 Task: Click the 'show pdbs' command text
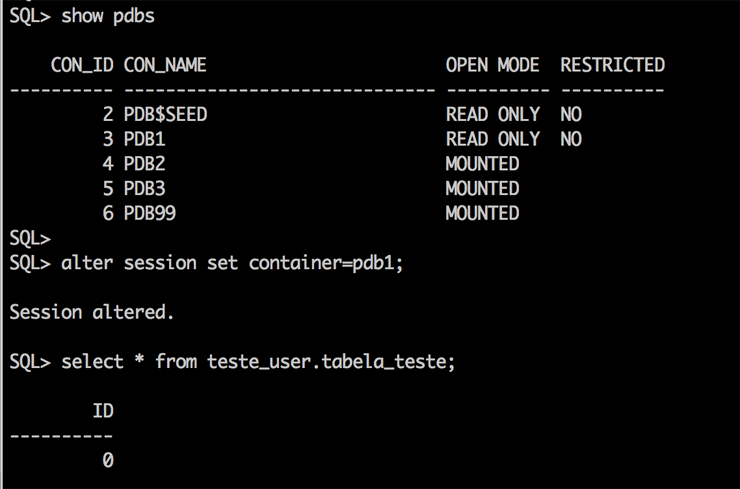[x=108, y=16]
